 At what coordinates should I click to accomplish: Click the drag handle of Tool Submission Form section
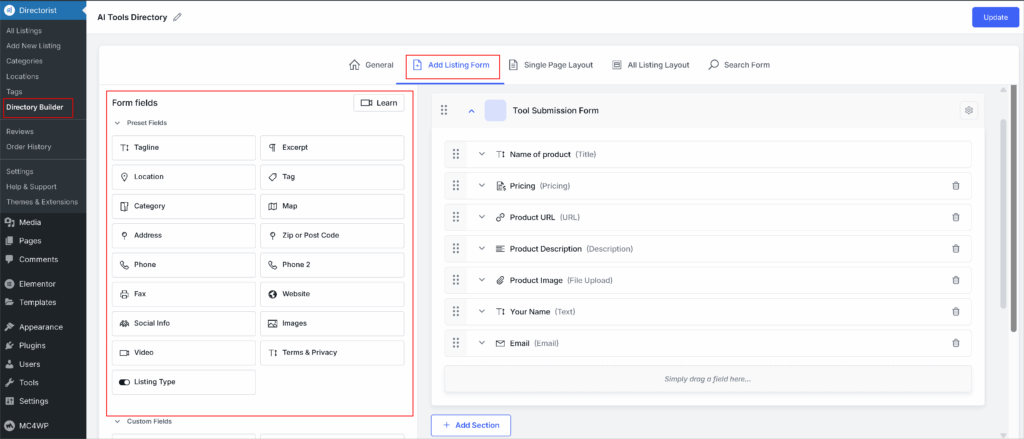tap(444, 111)
